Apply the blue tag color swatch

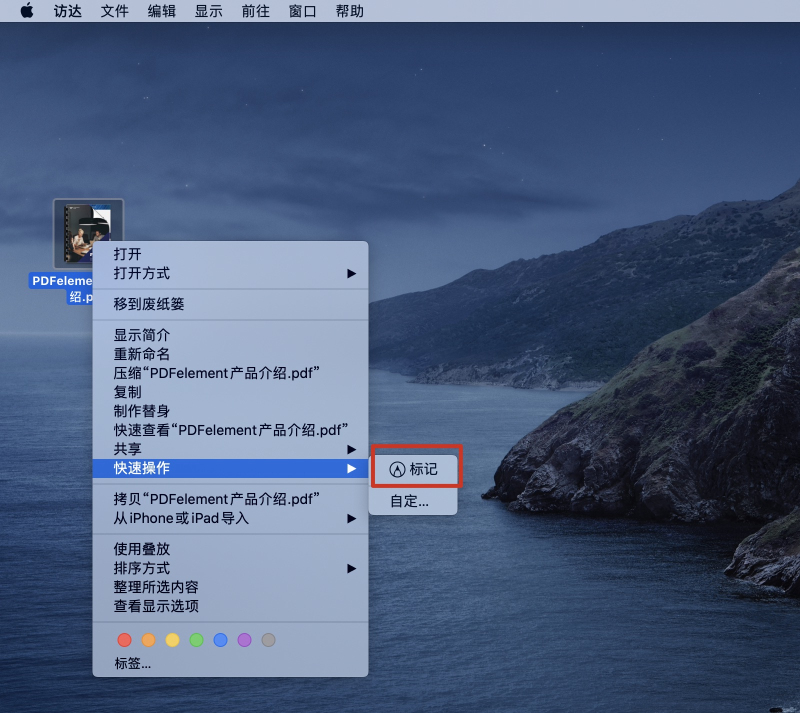click(220, 640)
